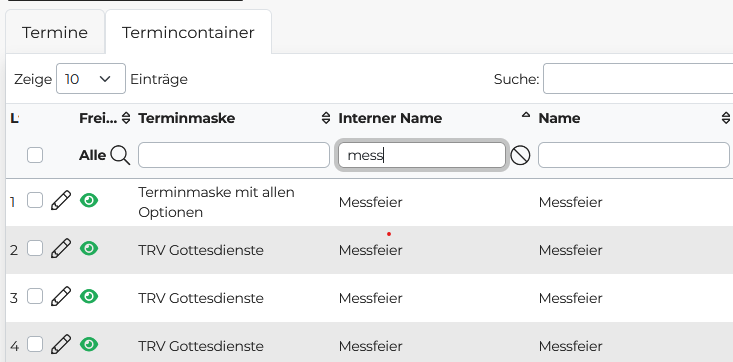Sort by the Name column arrows
Screen dimensions: 733x362
(x=726, y=118)
